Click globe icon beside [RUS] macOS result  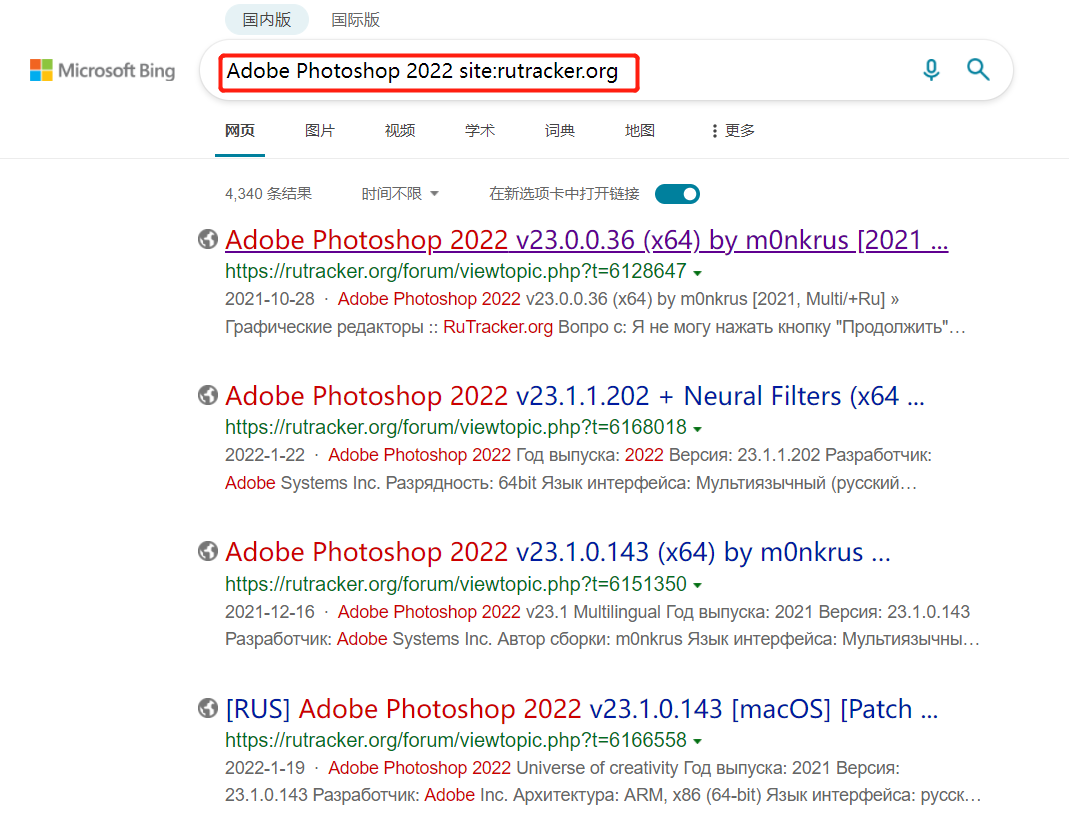(208, 708)
